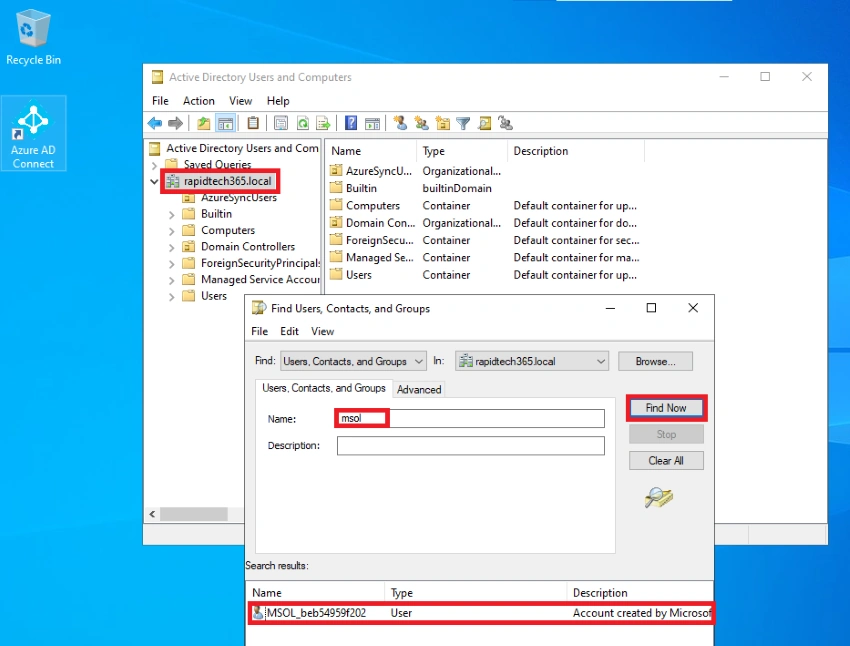This screenshot has width=850, height=646.
Task: Click the Description input field
Action: pyautogui.click(x=471, y=445)
